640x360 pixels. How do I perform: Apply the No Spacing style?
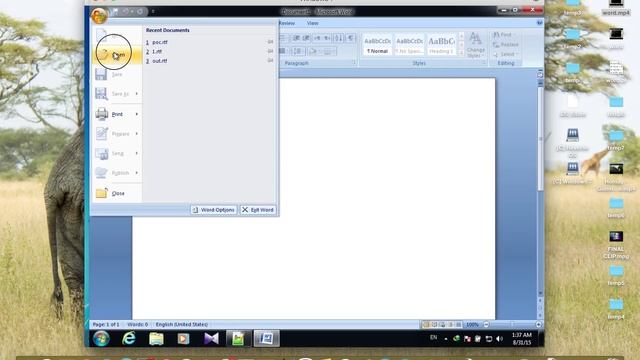409,45
